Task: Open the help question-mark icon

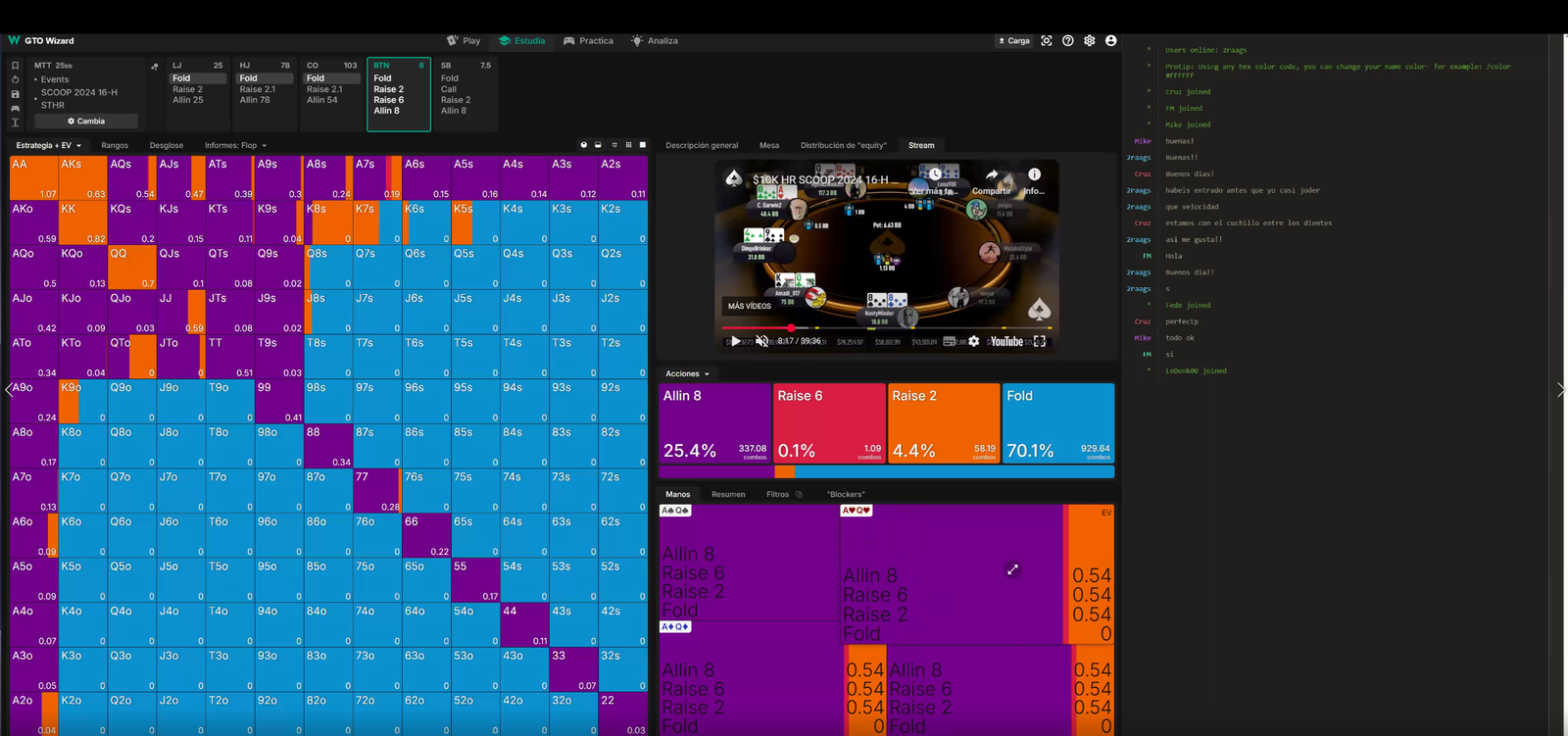Action: 1068,41
